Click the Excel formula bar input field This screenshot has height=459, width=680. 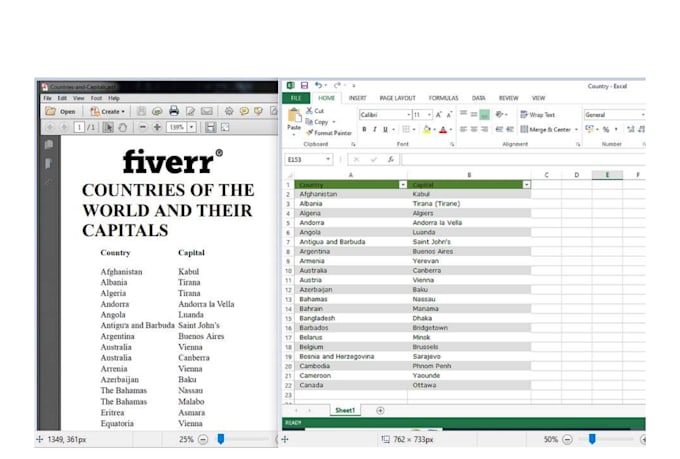523,159
